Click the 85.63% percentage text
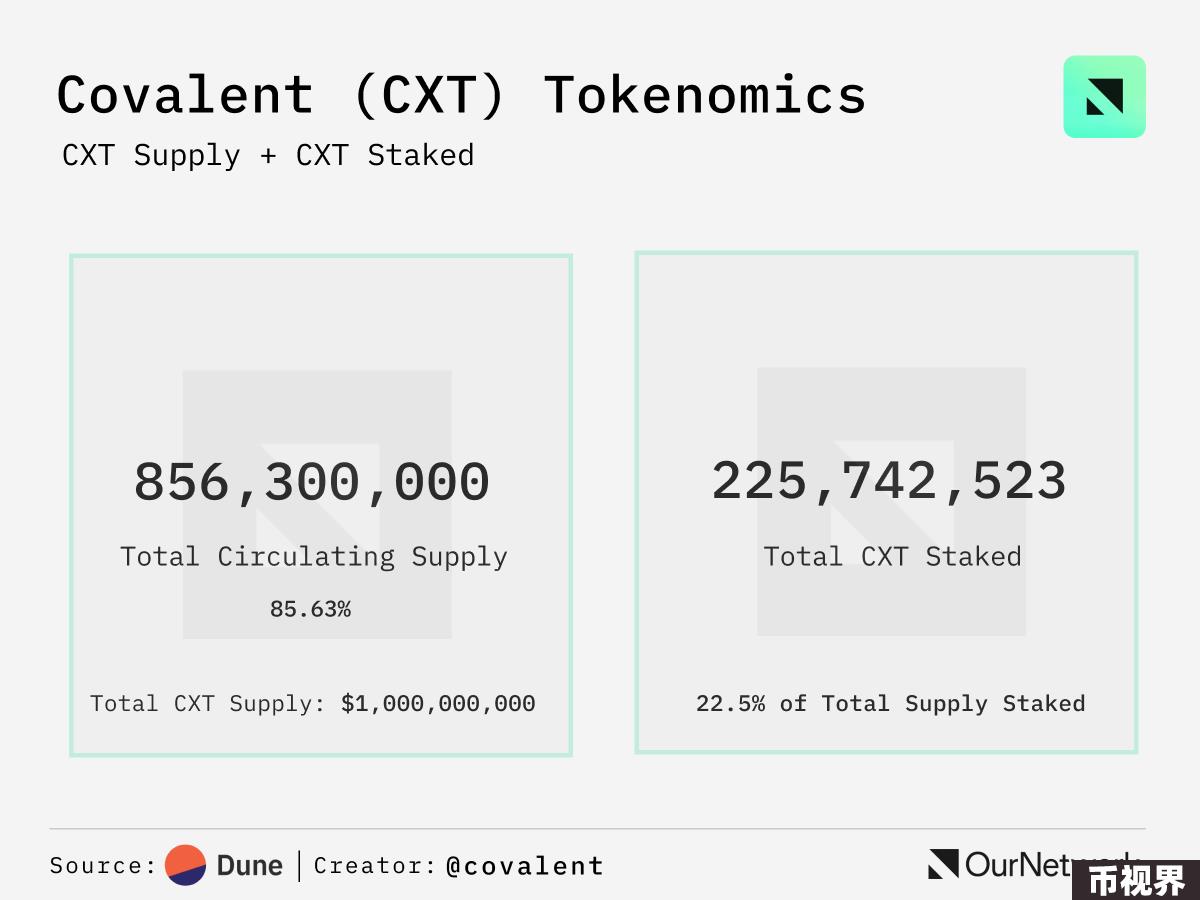Screen dimensions: 1200x900 (310, 609)
